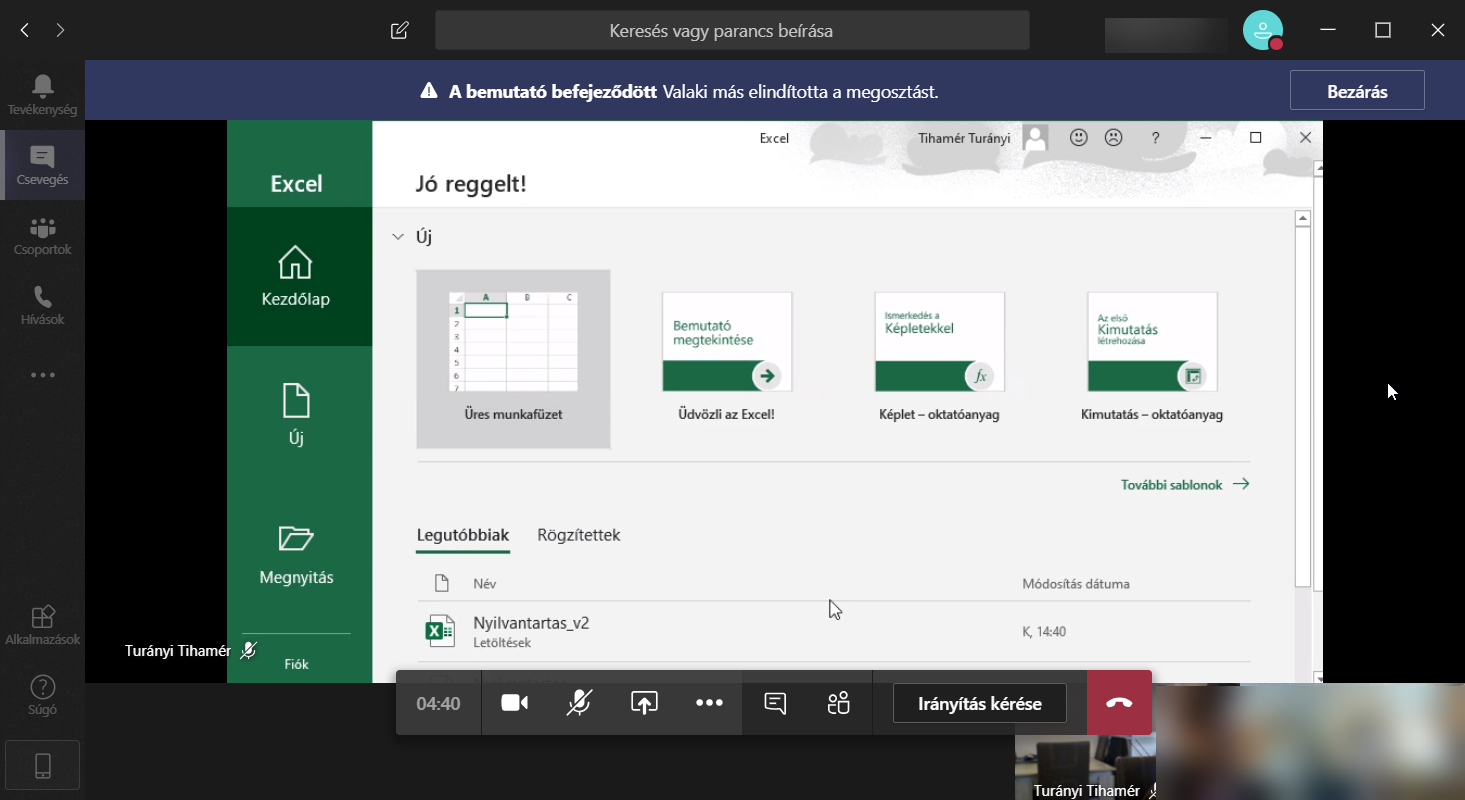Viewport: 1465px width, 800px height.
Task: Click the search or command input box
Action: pos(731,31)
